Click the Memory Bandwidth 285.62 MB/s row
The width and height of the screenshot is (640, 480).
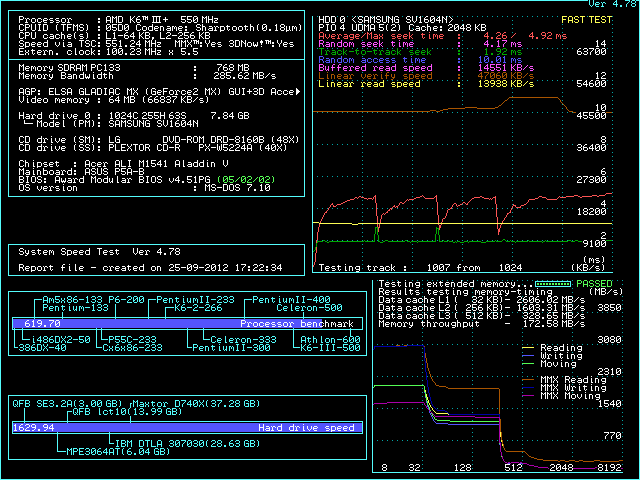click(147, 76)
